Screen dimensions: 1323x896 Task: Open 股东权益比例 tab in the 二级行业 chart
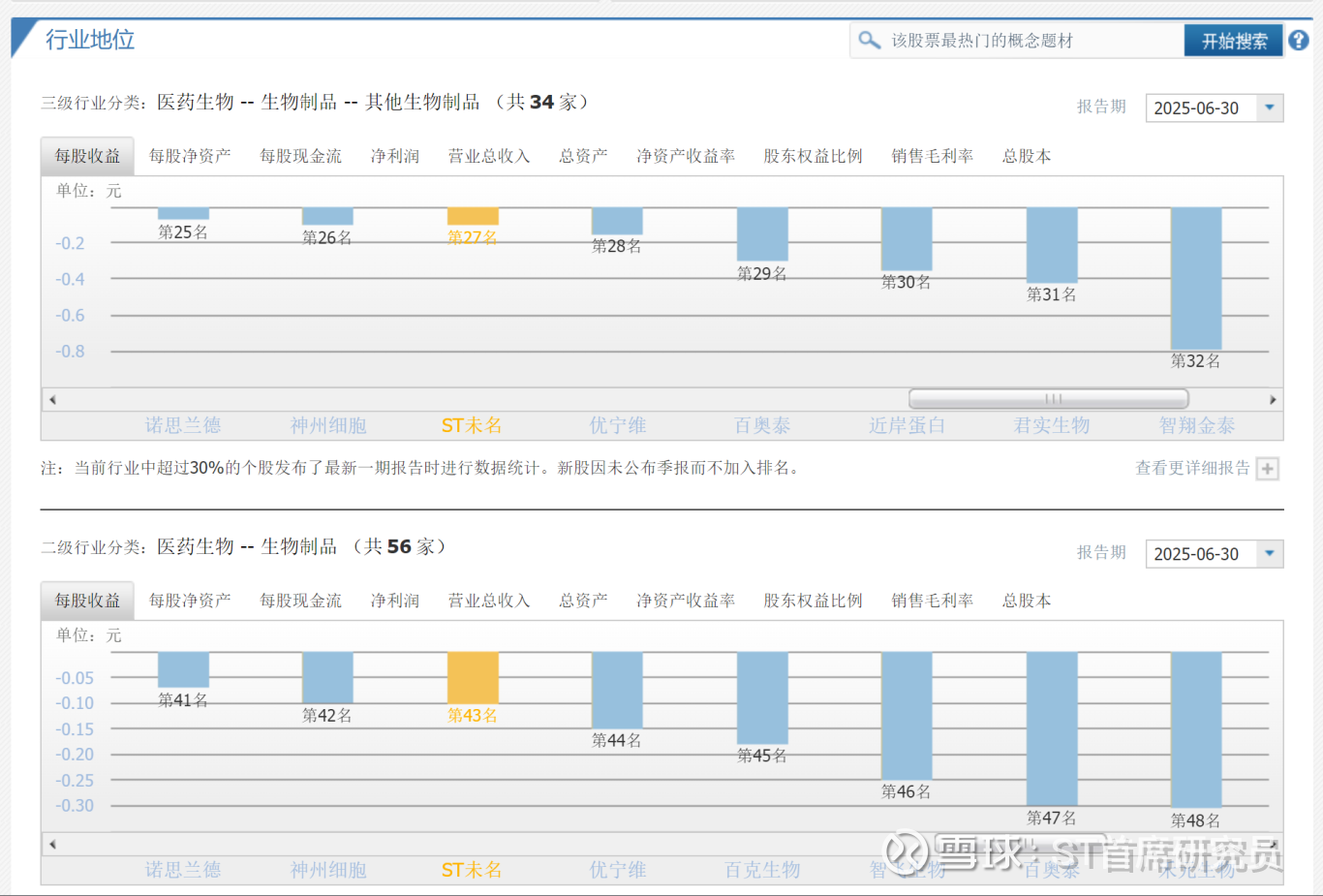click(813, 601)
